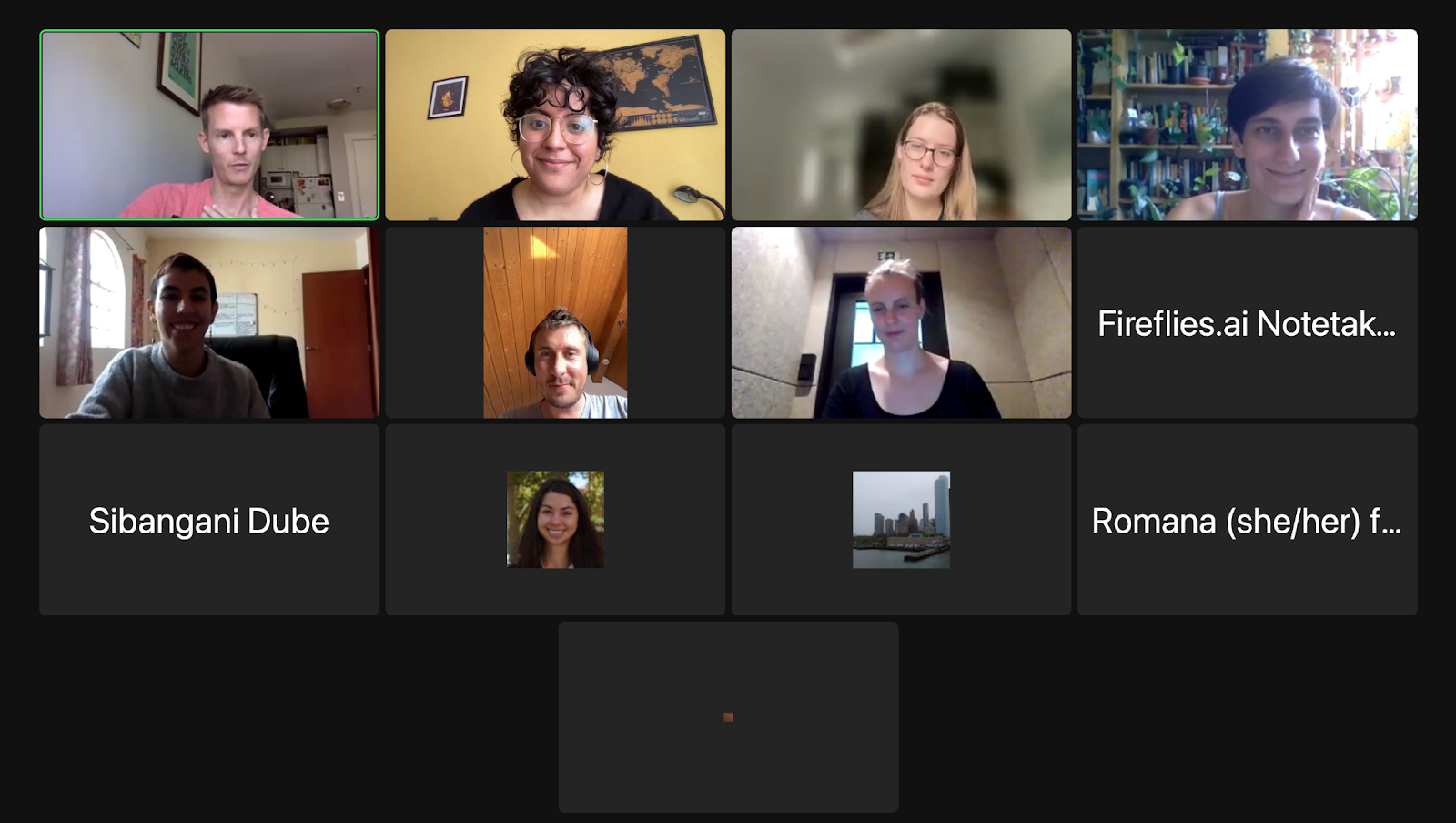Select the Romana (she/her) participant tile
This screenshot has width=1456, height=823.
pos(1248,520)
